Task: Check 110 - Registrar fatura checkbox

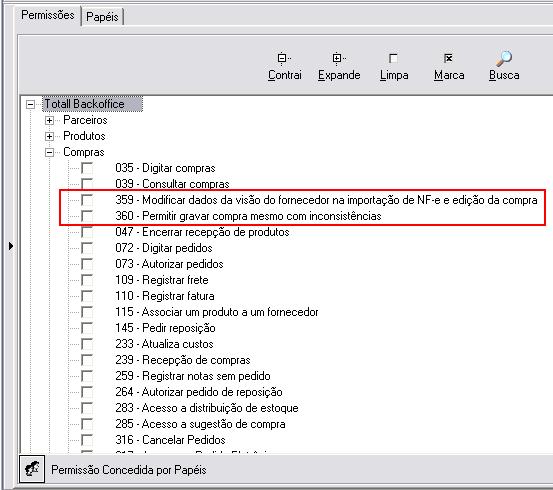Action: click(87, 296)
